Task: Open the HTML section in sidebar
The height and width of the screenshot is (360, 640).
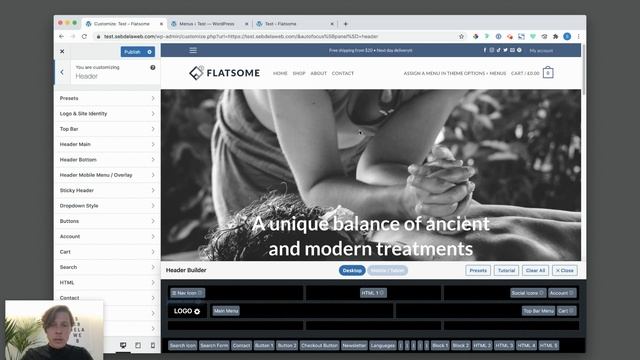Action: click(x=107, y=282)
